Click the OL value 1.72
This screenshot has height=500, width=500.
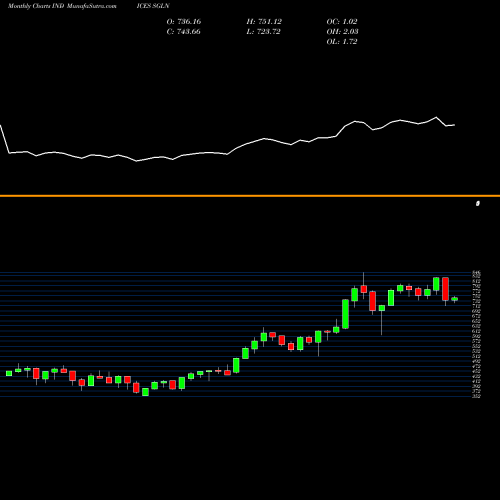tap(350, 41)
